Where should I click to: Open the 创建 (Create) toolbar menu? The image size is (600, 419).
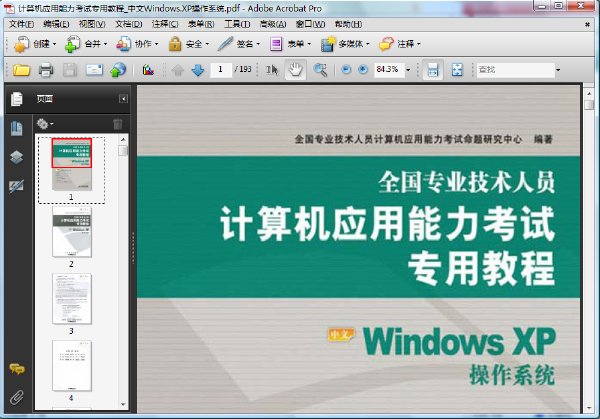[x=35, y=44]
